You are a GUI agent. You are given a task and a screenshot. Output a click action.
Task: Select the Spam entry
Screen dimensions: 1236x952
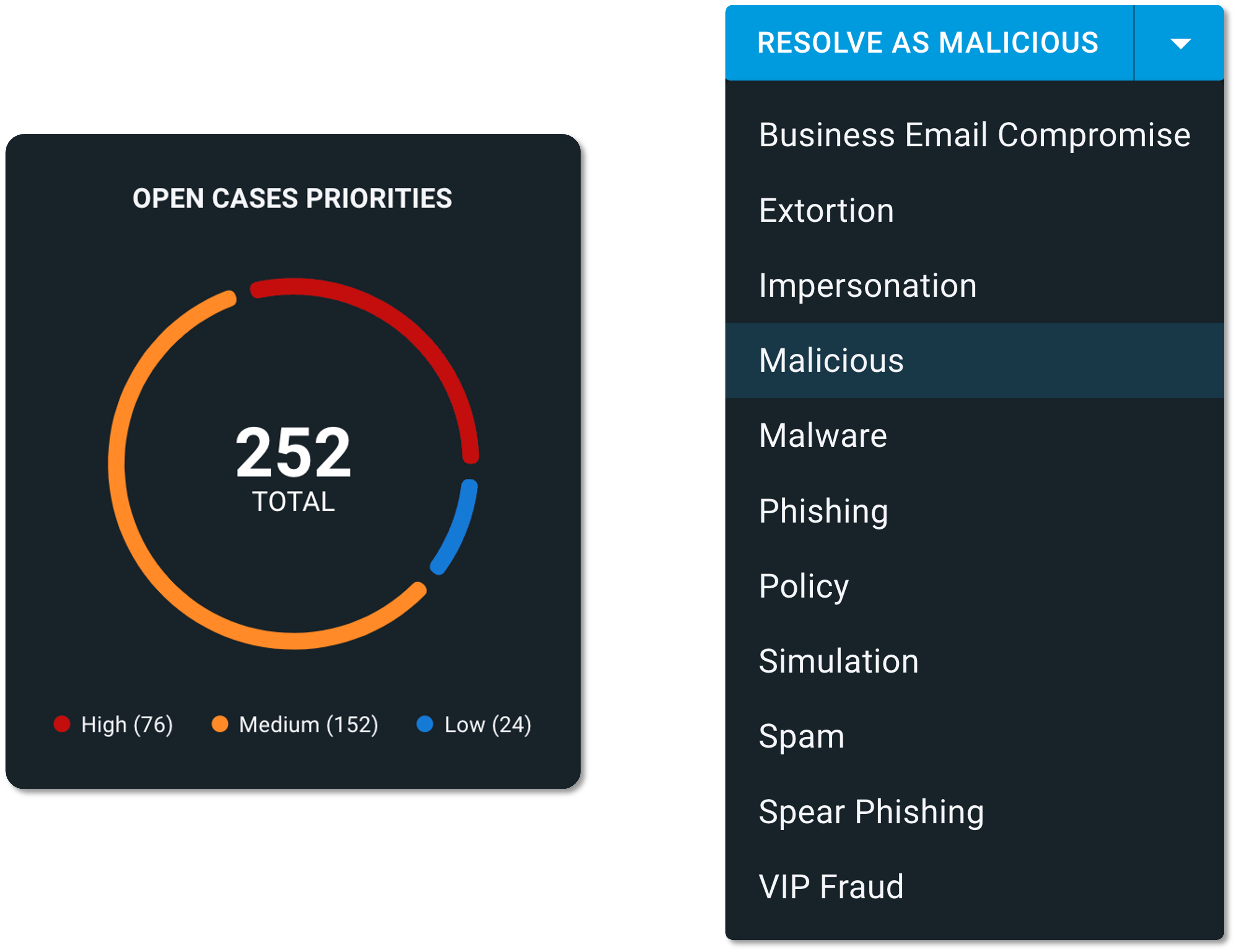click(974, 737)
